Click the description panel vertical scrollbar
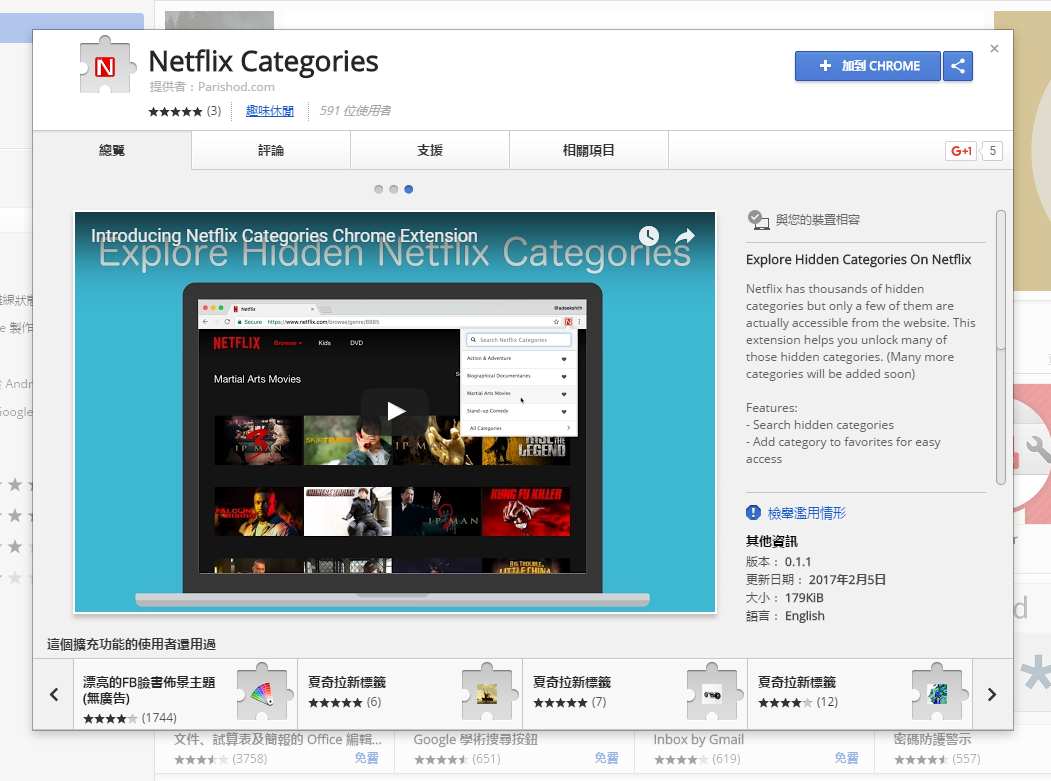The width and height of the screenshot is (1051, 781). click(x=1001, y=280)
